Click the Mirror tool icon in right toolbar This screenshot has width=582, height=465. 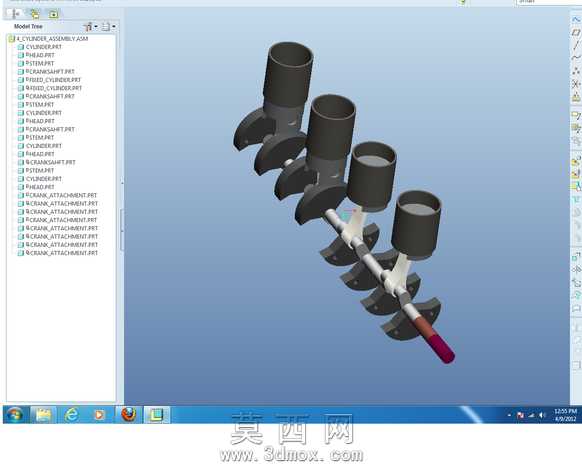(576, 269)
